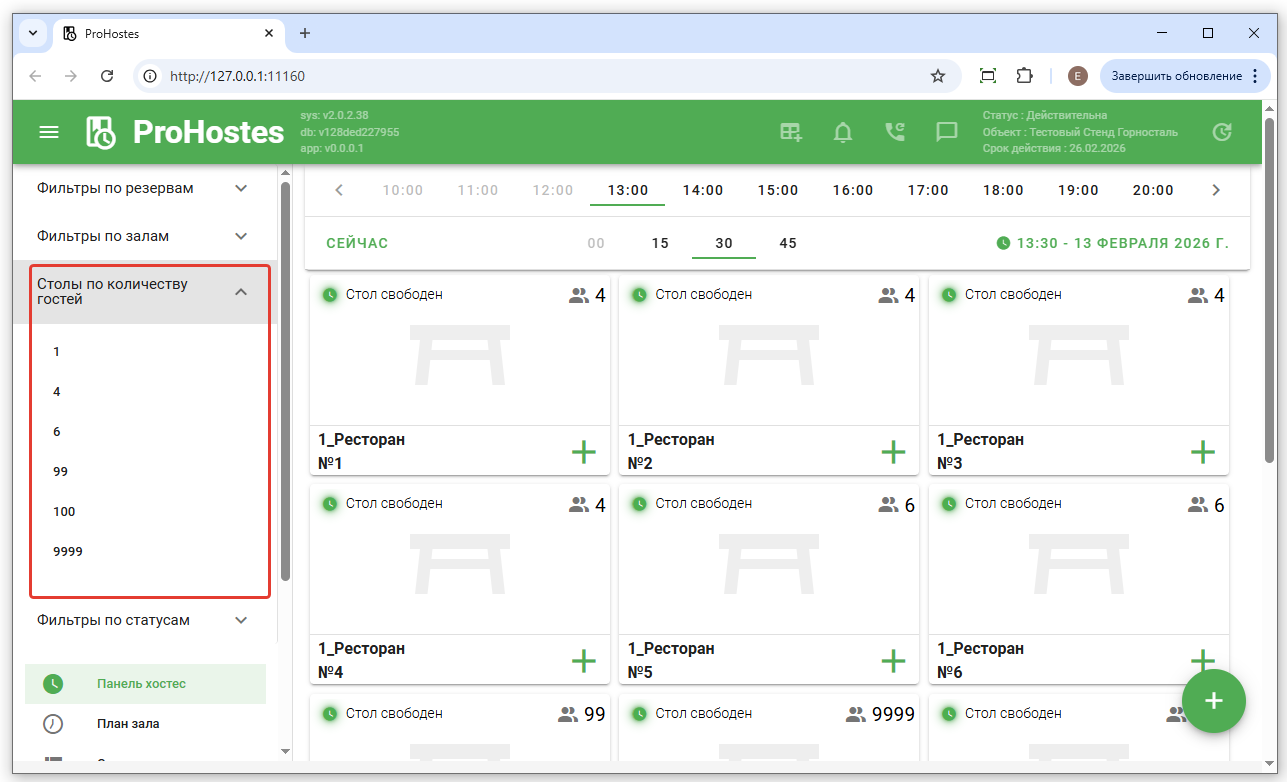Expand Фильтры по статусам section
This screenshot has width=1287, height=782.
(x=143, y=620)
